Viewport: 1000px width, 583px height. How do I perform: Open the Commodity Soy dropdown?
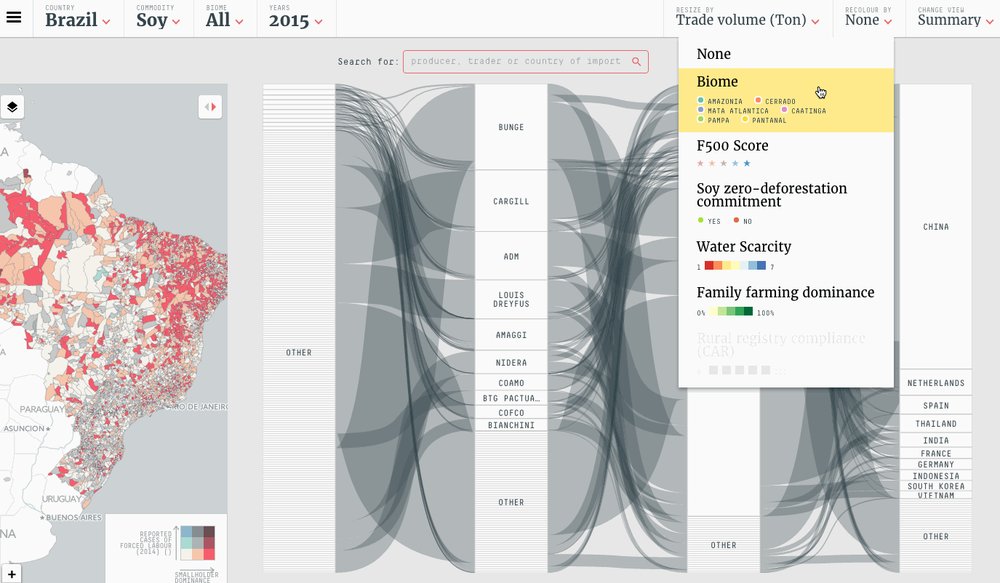[x=158, y=18]
